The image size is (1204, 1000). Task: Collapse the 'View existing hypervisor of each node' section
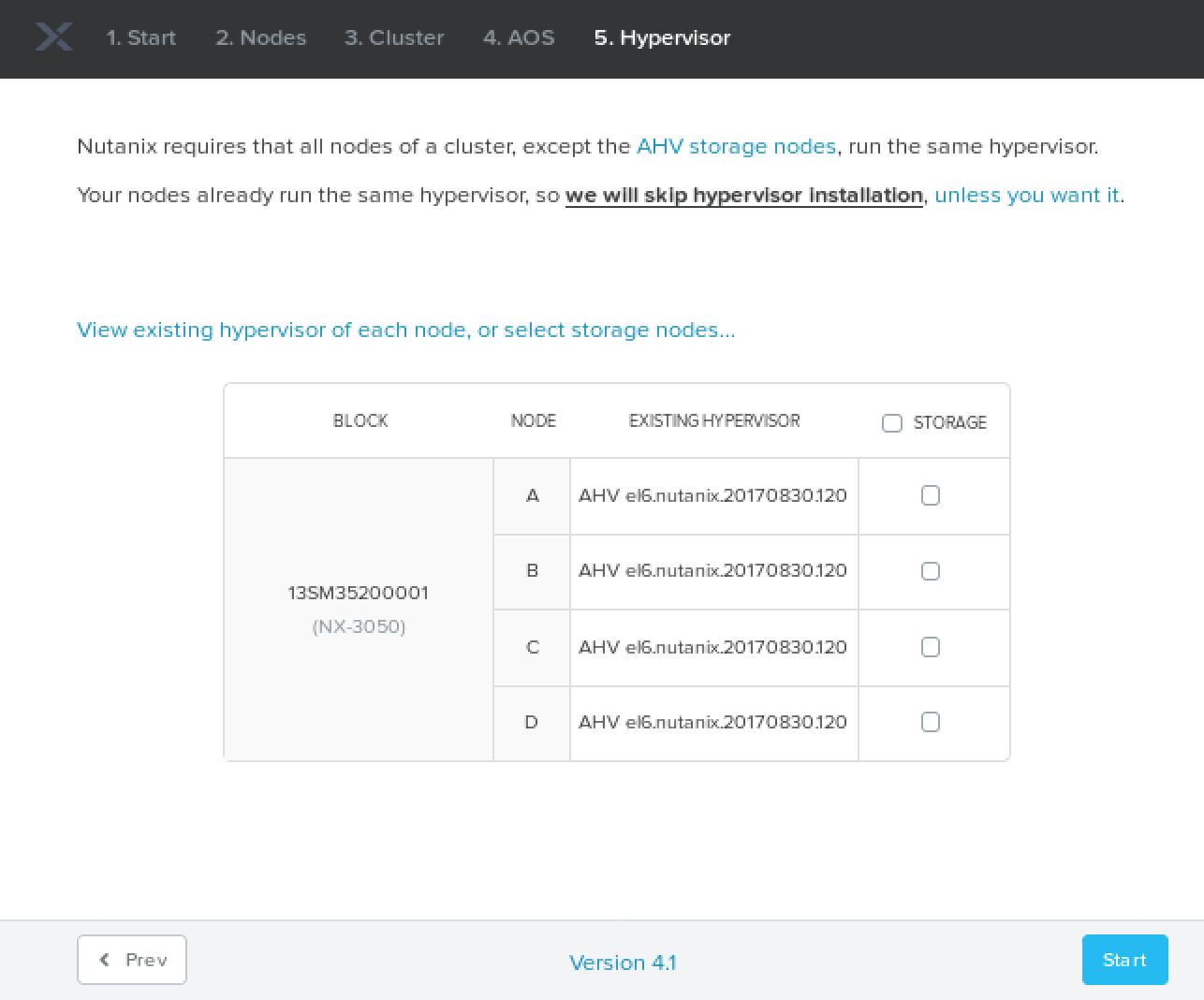coord(405,331)
